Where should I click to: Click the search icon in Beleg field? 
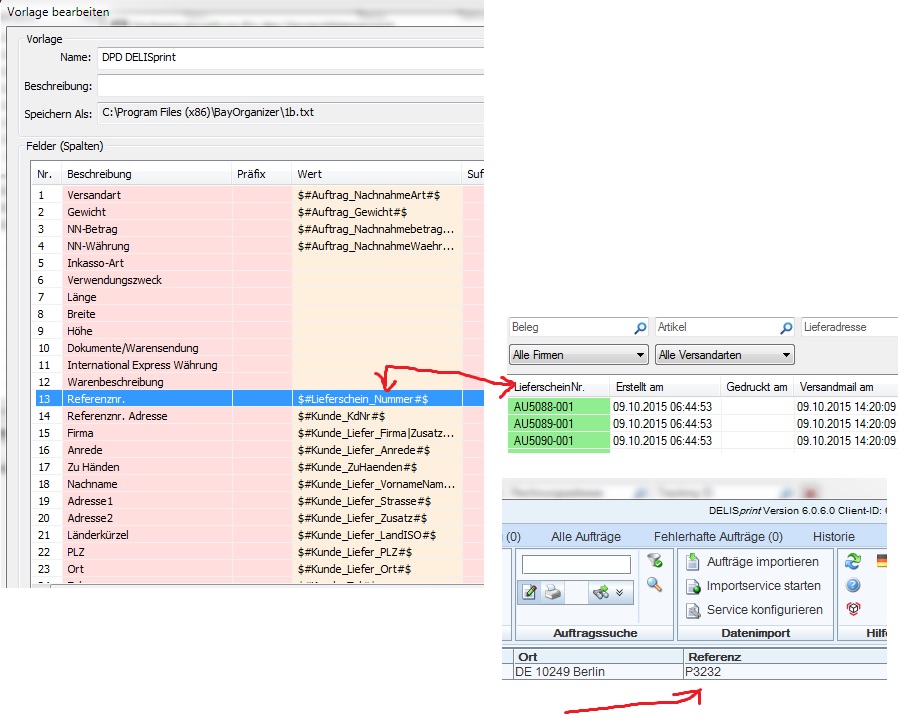coord(640,328)
